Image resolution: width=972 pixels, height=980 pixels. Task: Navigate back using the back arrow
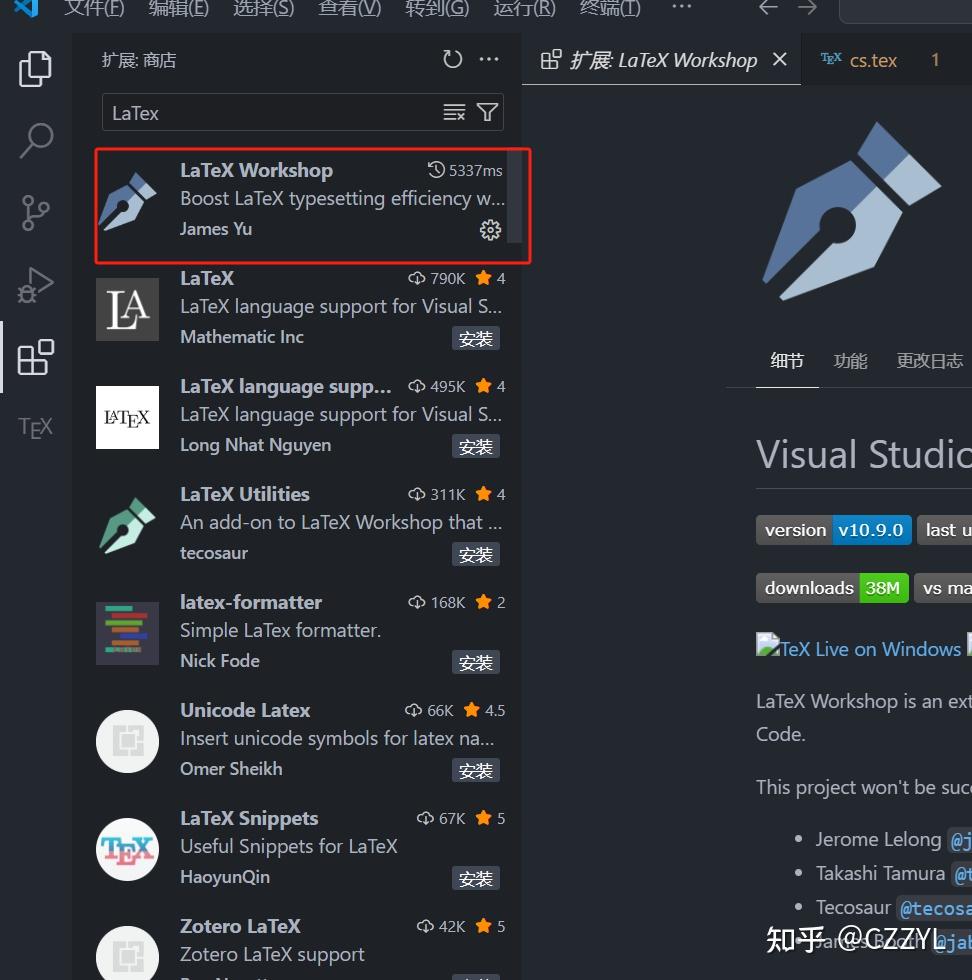pos(767,9)
